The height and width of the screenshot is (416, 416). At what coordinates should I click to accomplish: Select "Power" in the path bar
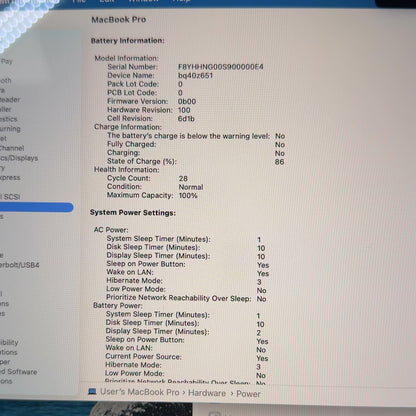point(248,394)
